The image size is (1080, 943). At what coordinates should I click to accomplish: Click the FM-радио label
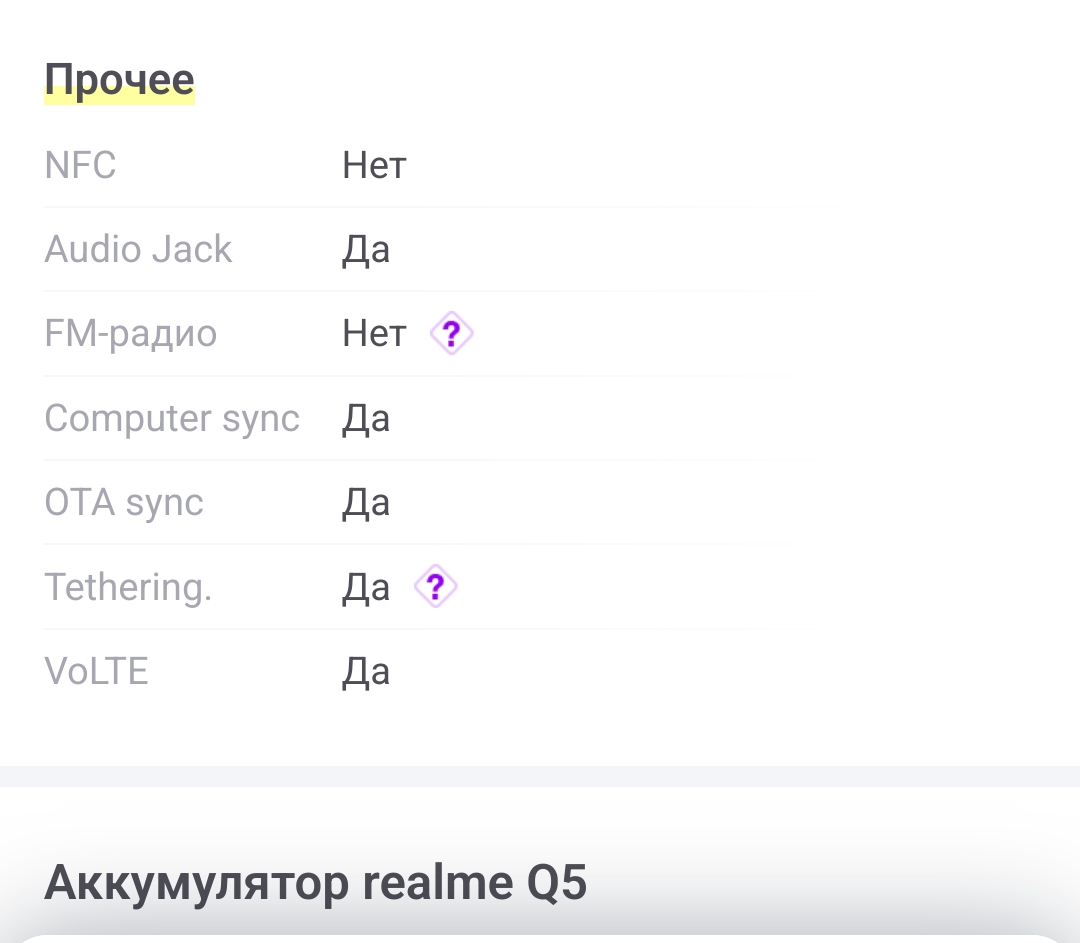(x=130, y=333)
